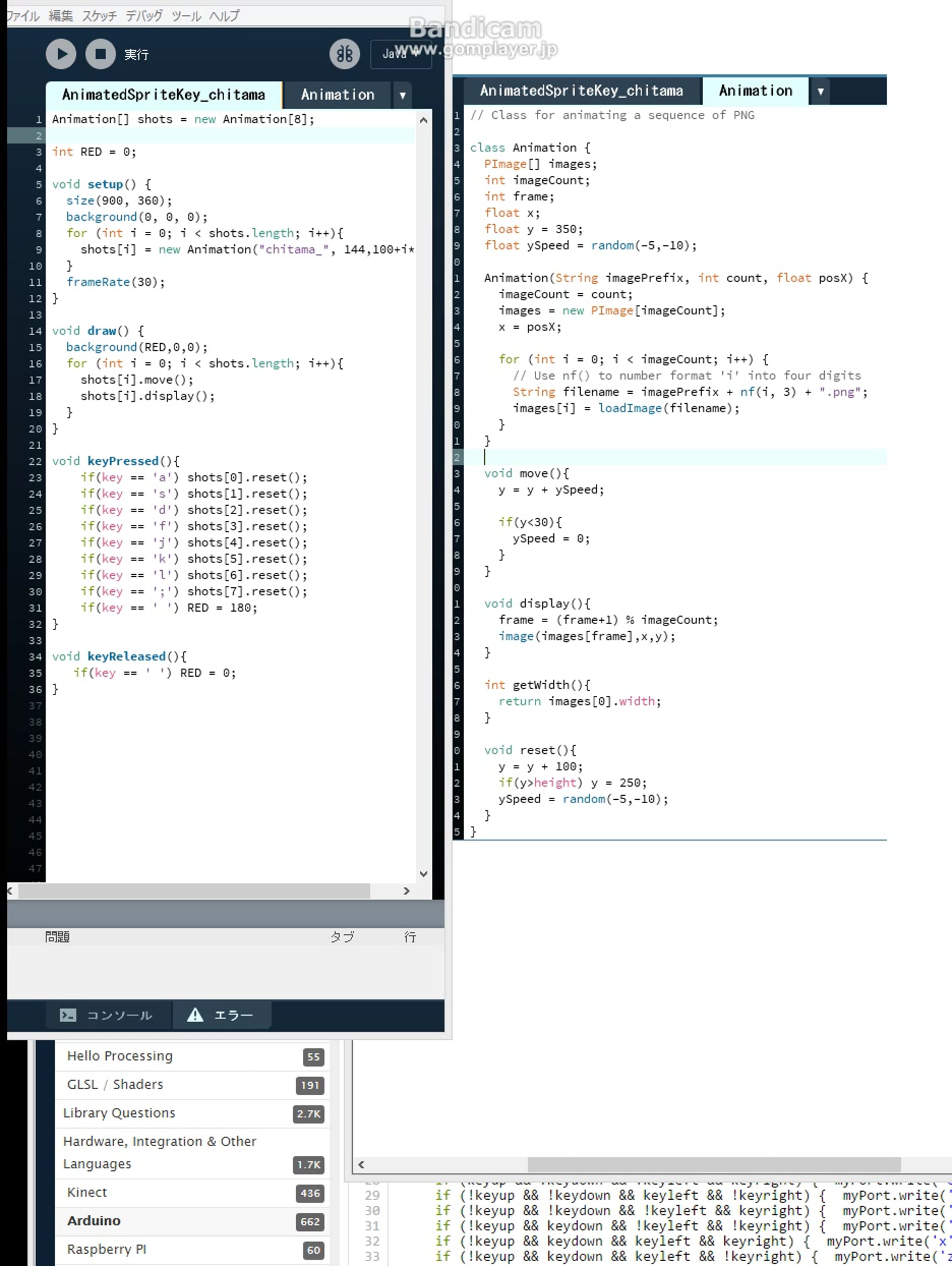The width and height of the screenshot is (952, 1266).
Task: Click editor vertical scrollbar up arrow
Action: click(x=423, y=120)
